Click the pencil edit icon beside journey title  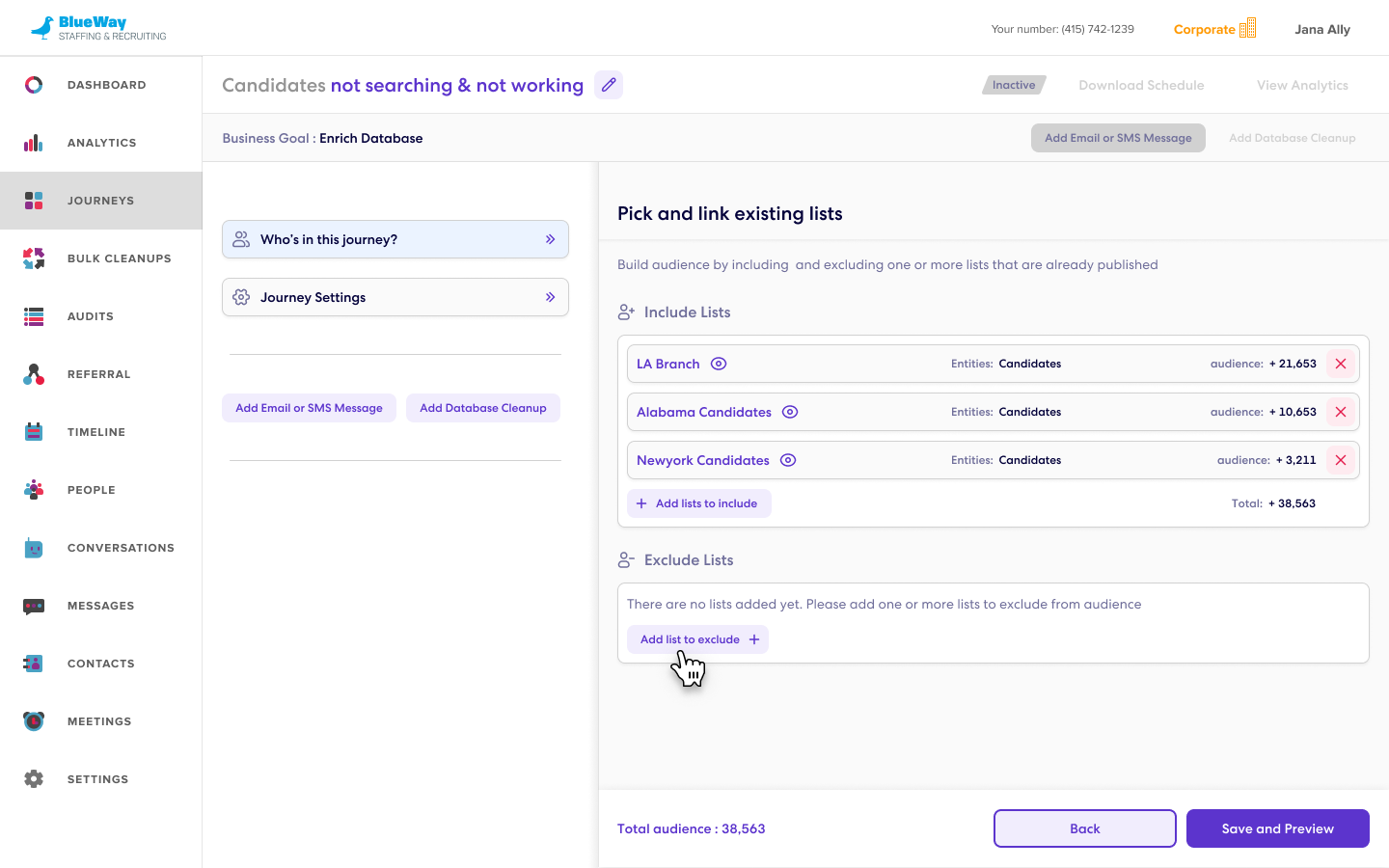[609, 85]
